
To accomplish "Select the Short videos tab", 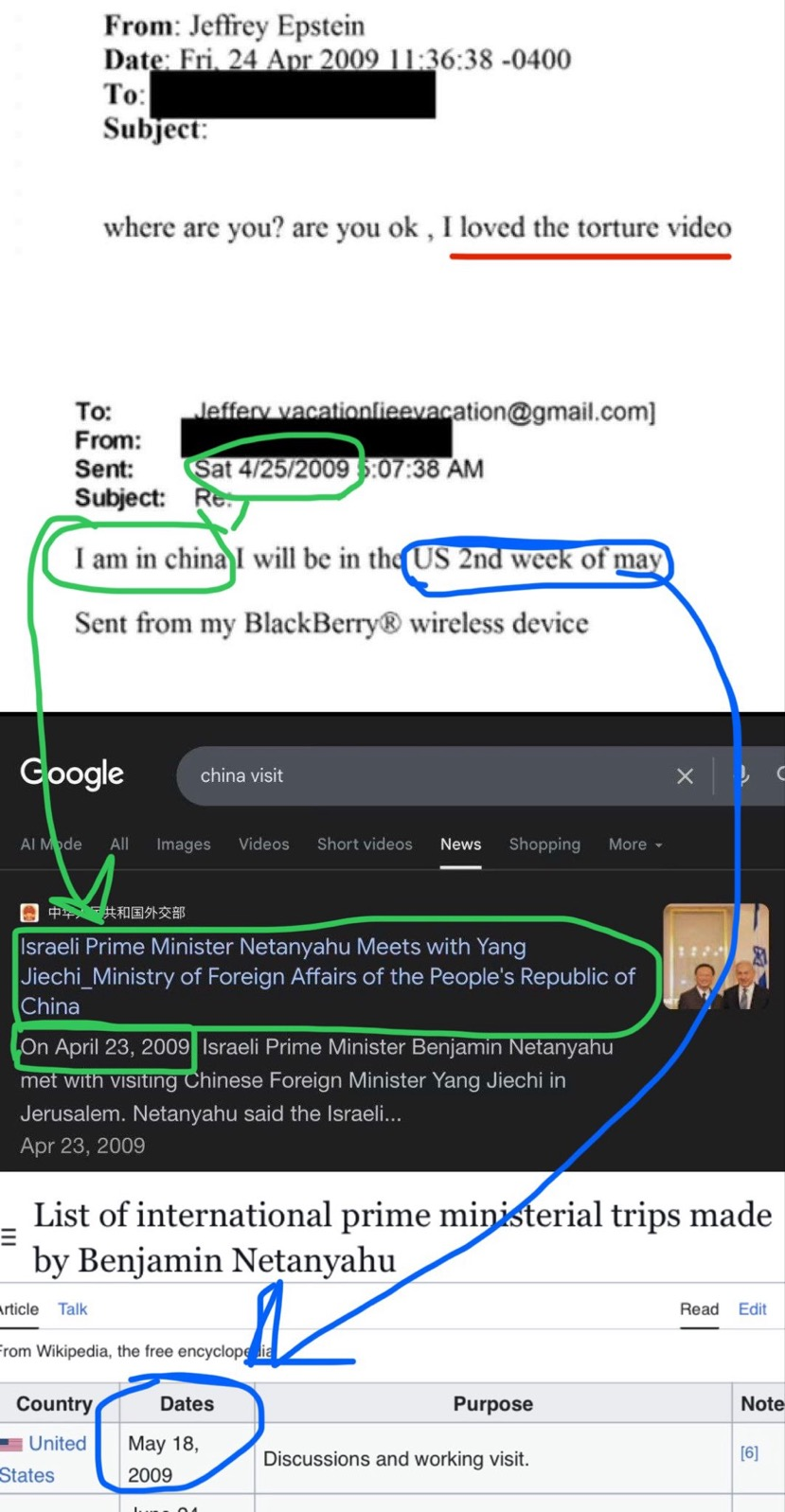I will click(365, 844).
